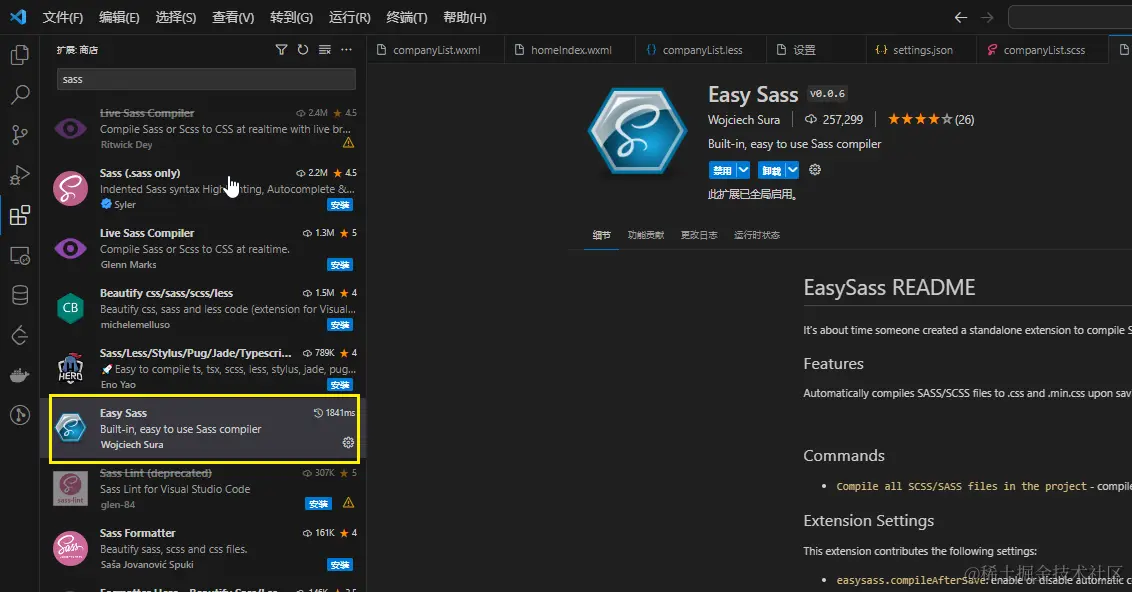Open the Run menu
This screenshot has height=592, width=1132.
coord(349,17)
